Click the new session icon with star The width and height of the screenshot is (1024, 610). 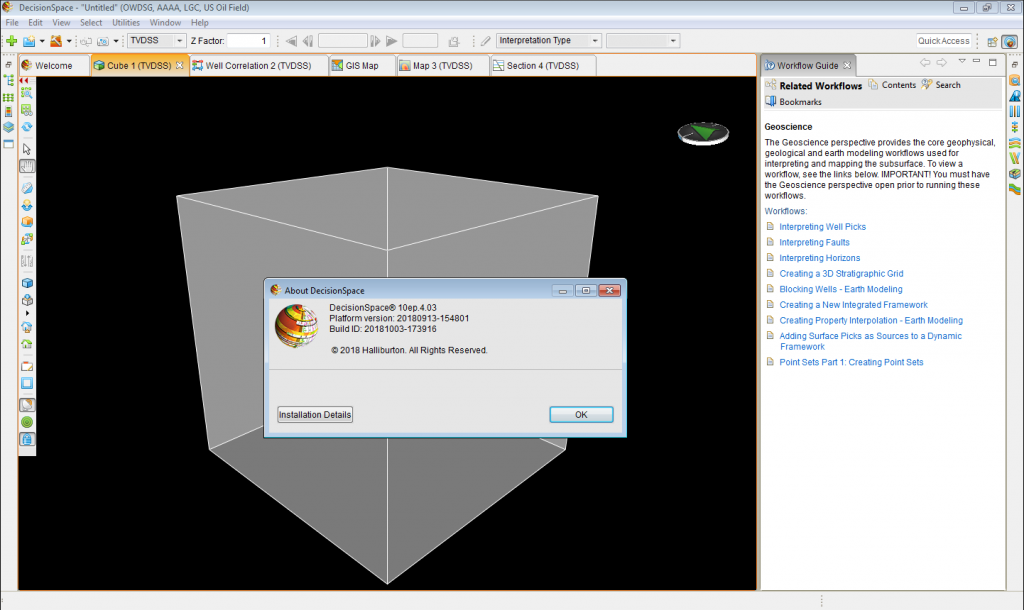[29, 40]
